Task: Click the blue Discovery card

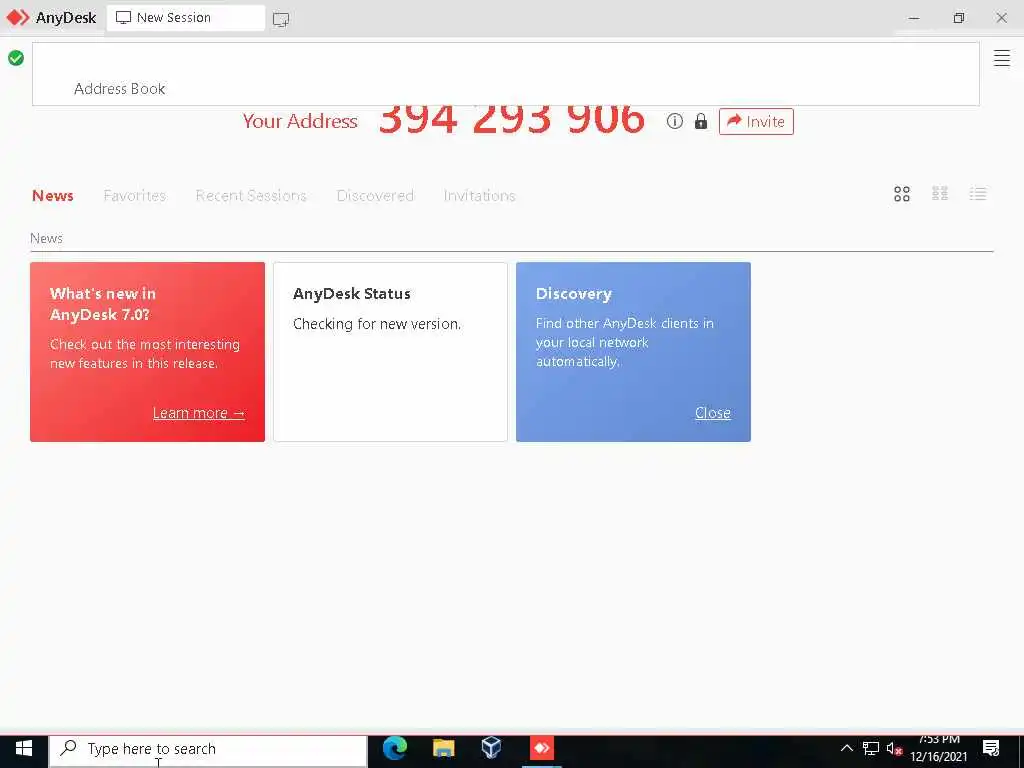Action: click(x=633, y=352)
